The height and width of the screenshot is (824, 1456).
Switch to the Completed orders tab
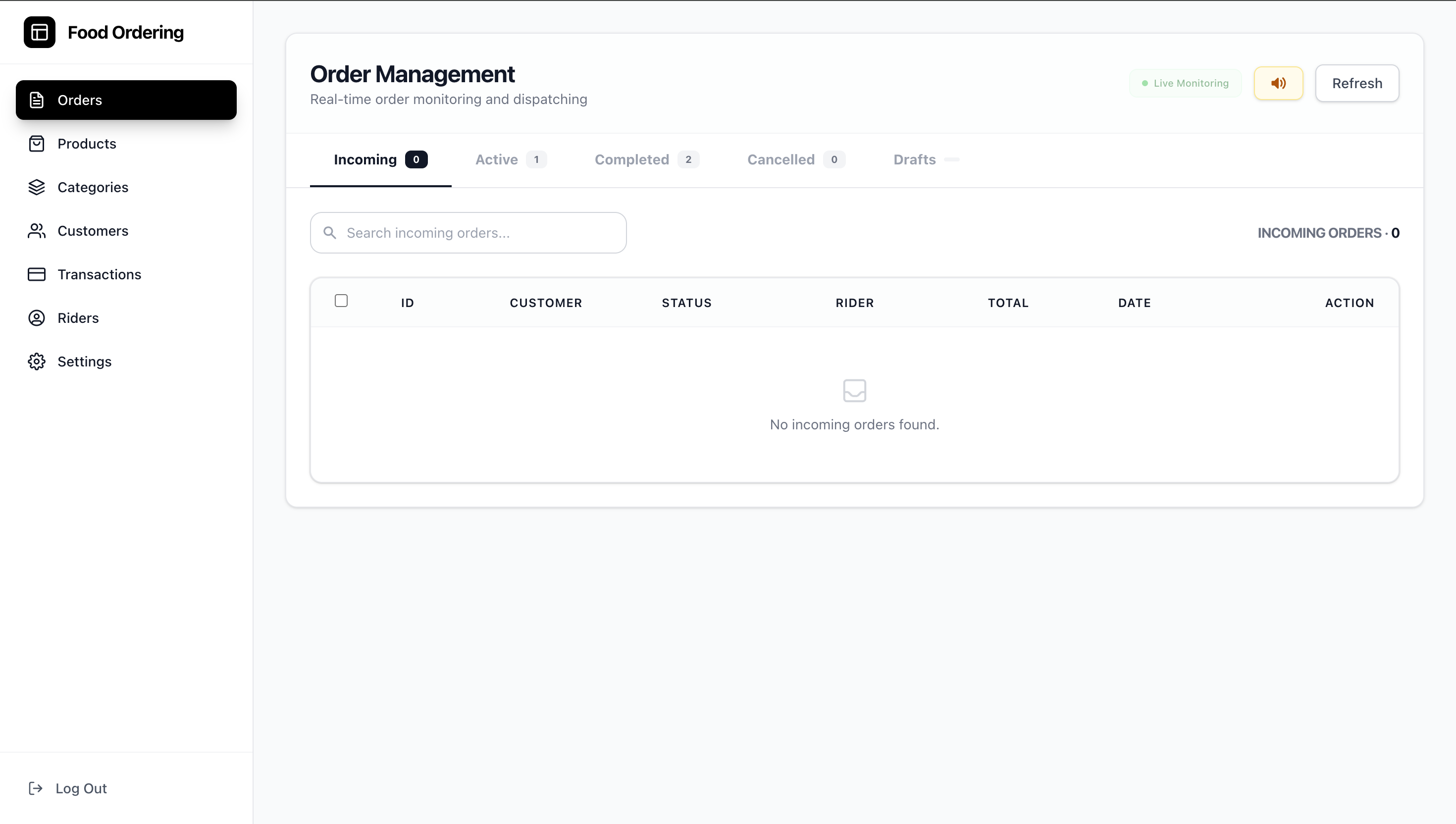point(646,159)
